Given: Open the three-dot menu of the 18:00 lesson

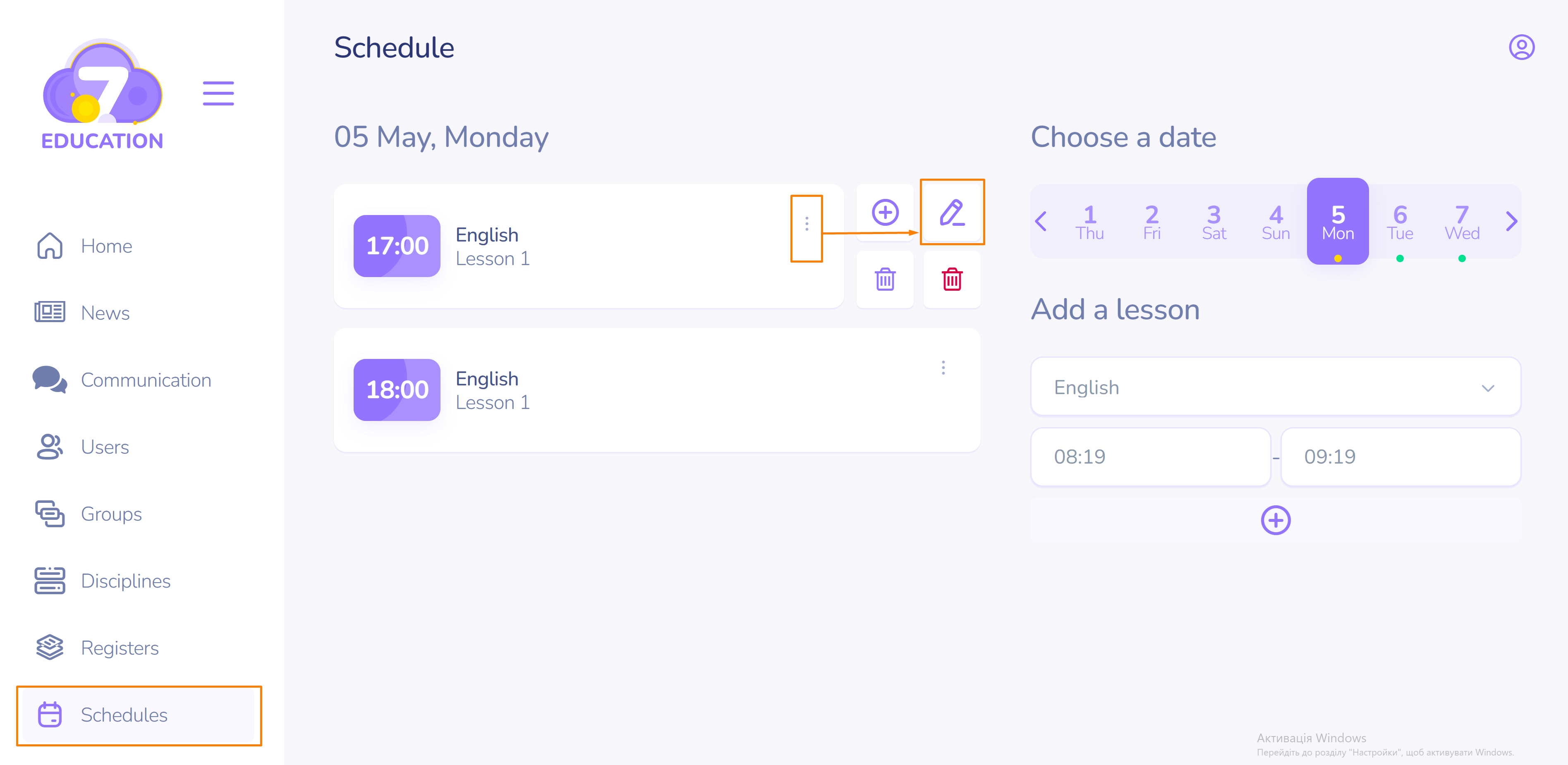Looking at the screenshot, I should point(943,368).
